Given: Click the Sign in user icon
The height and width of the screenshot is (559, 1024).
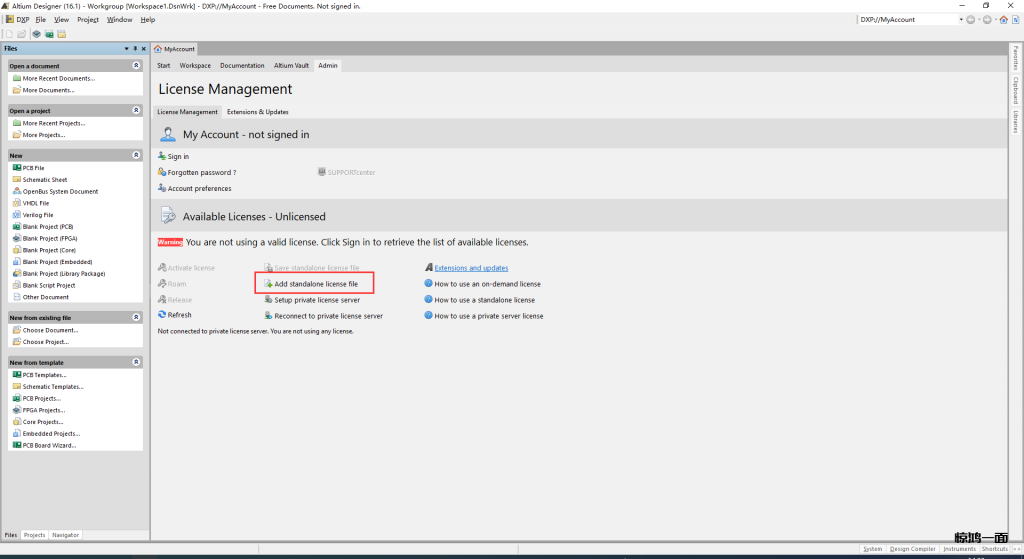Looking at the screenshot, I should (x=162, y=156).
